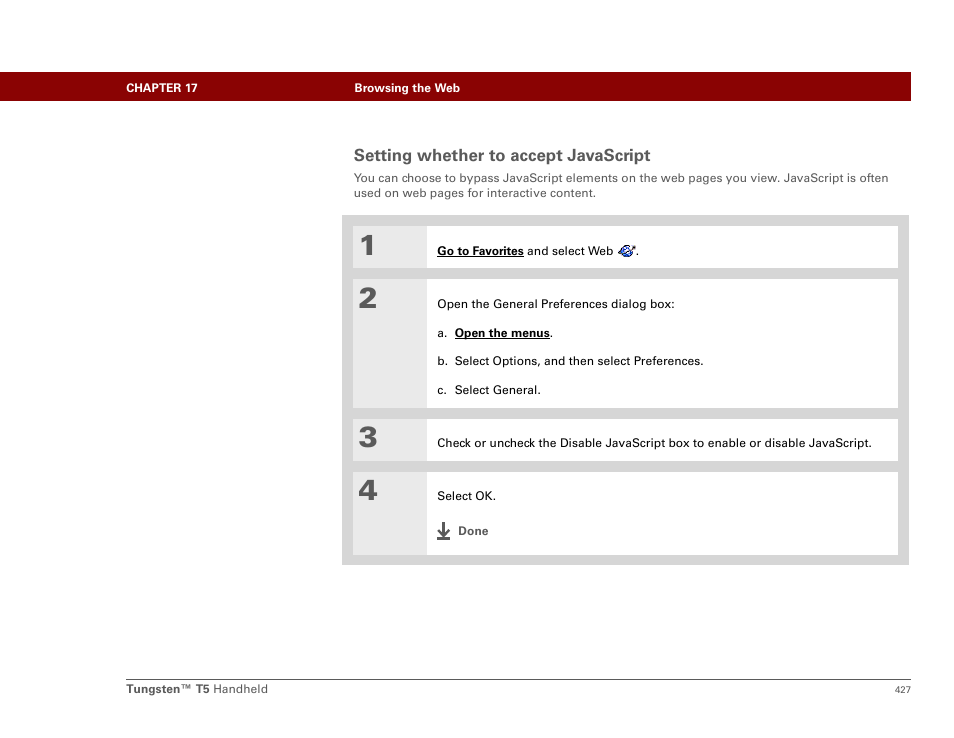This screenshot has height=738, width=954.
Task: Click the Web globe icon in step 1
Action: pyautogui.click(x=626, y=251)
